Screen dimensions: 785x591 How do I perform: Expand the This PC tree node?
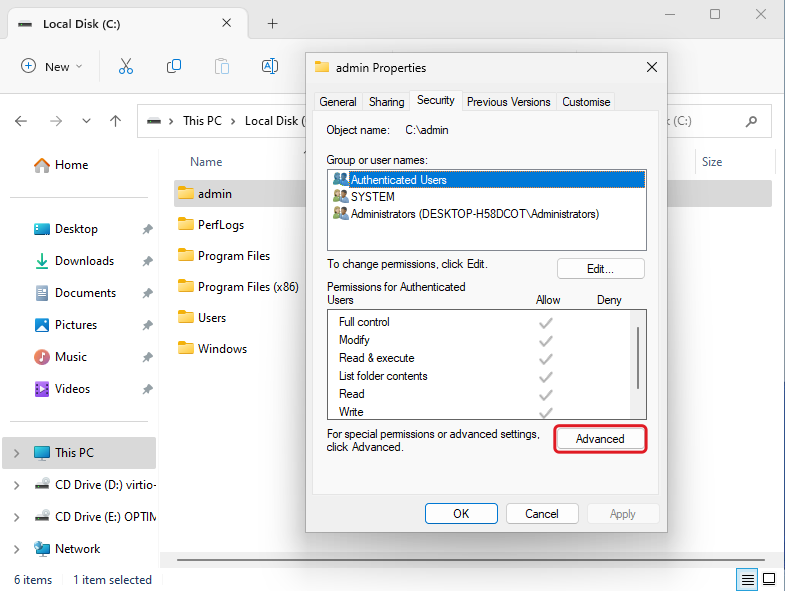pyautogui.click(x=16, y=453)
